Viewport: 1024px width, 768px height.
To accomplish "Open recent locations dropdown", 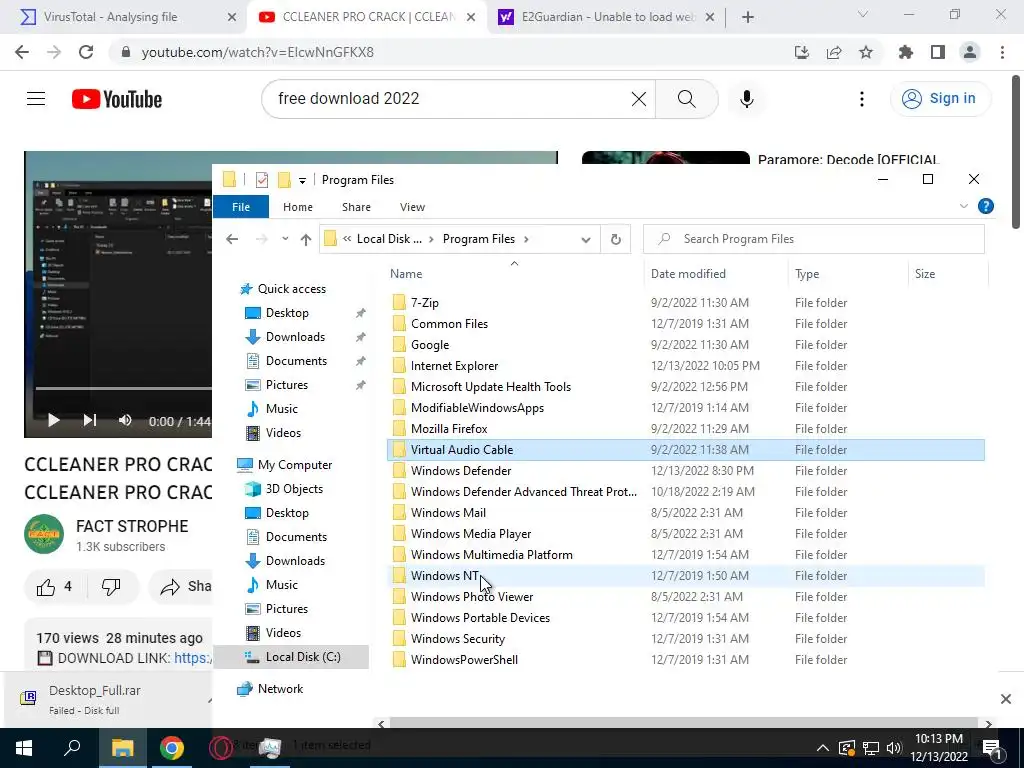I will coord(285,239).
